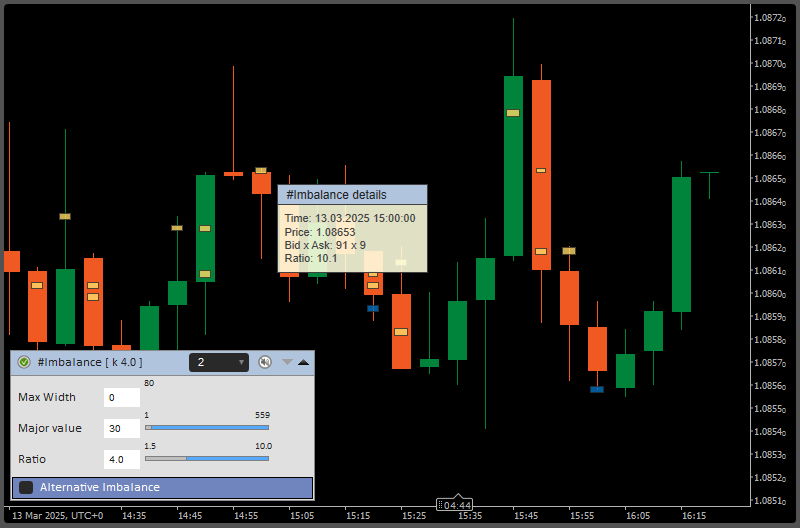Click the 15:05 time label on axis
This screenshot has width=800, height=528.
click(x=302, y=516)
